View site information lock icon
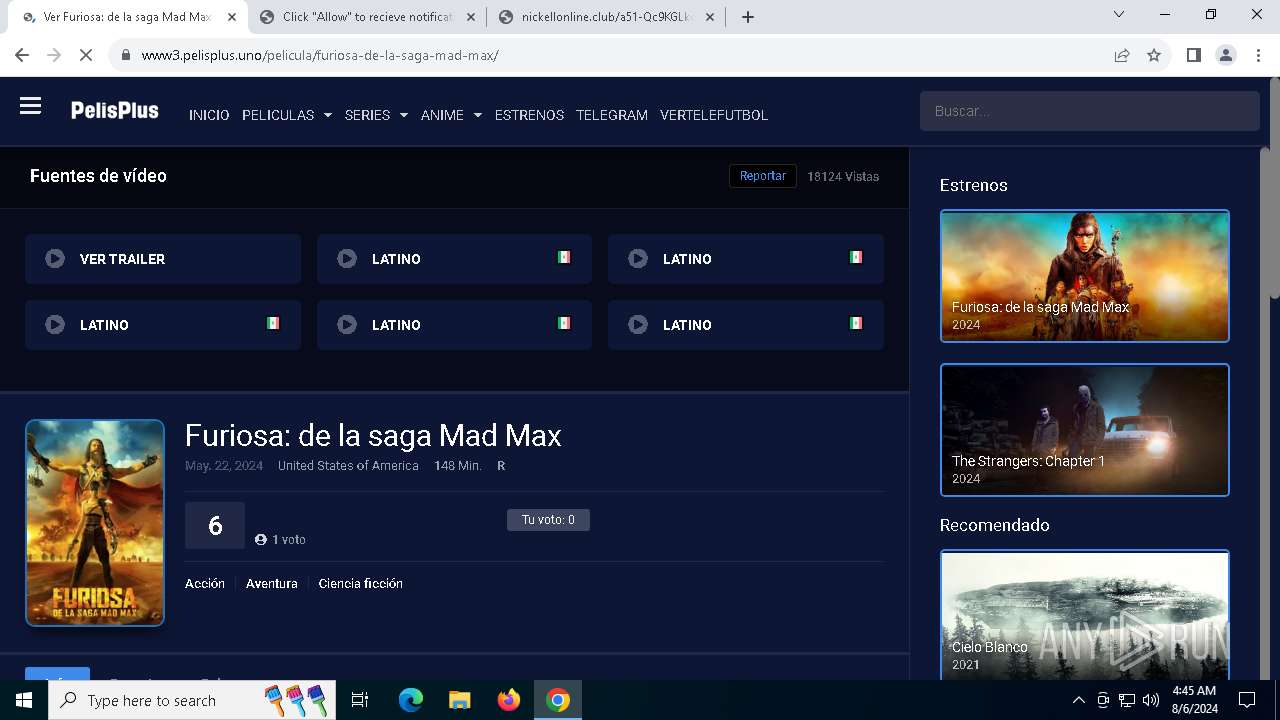The image size is (1280, 720). point(126,55)
